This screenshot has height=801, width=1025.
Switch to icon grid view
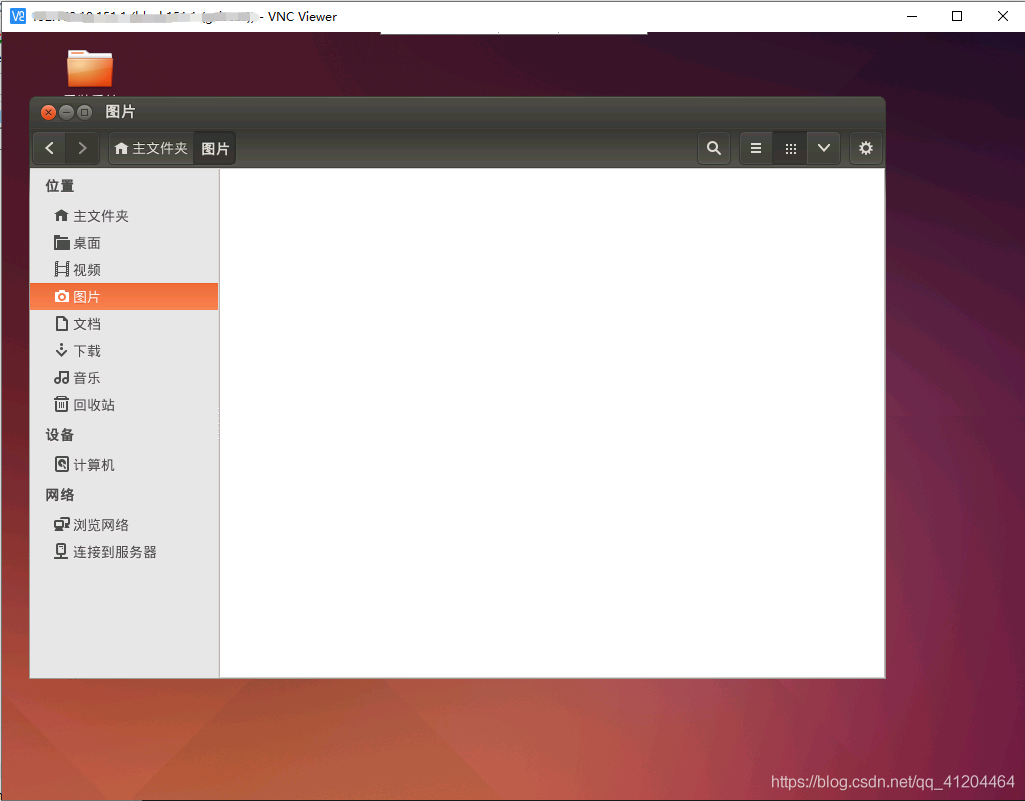(790, 148)
